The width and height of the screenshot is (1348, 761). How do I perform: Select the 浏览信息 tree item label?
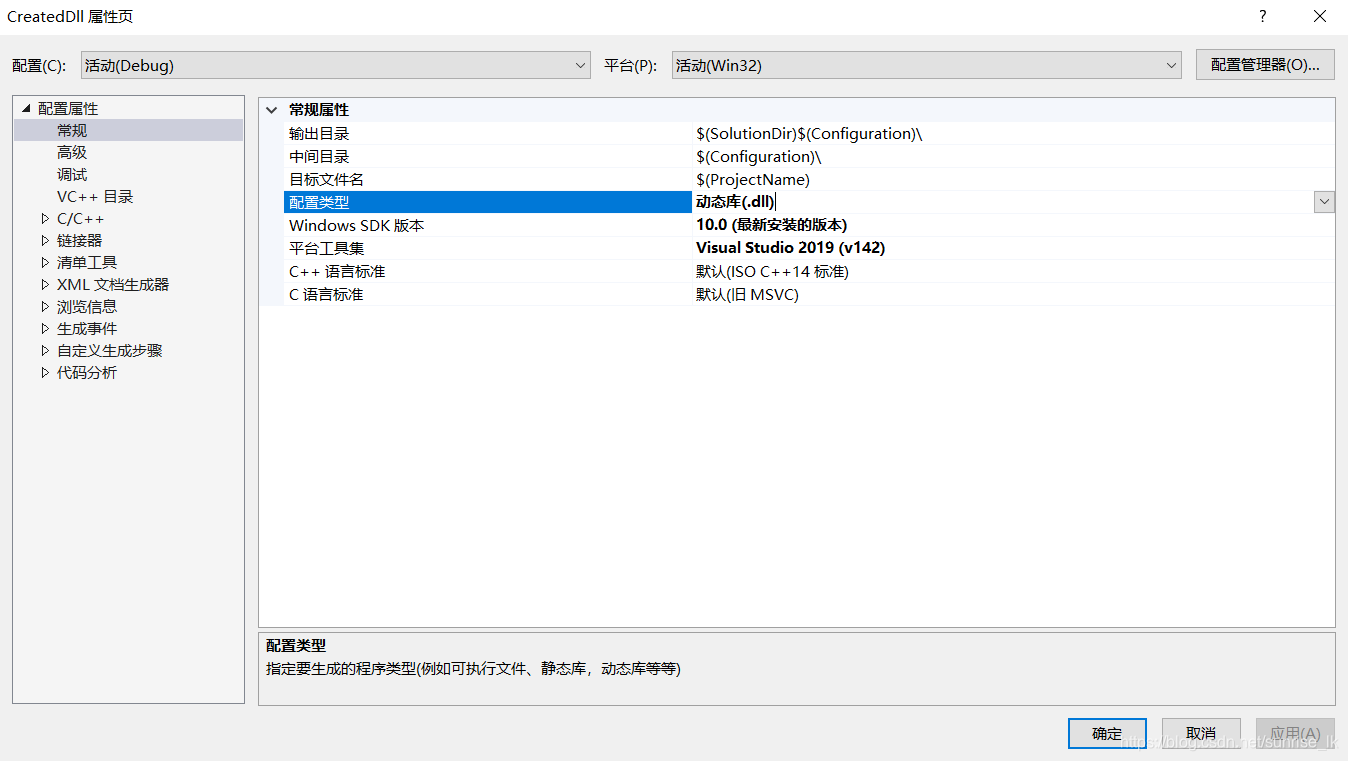point(87,306)
